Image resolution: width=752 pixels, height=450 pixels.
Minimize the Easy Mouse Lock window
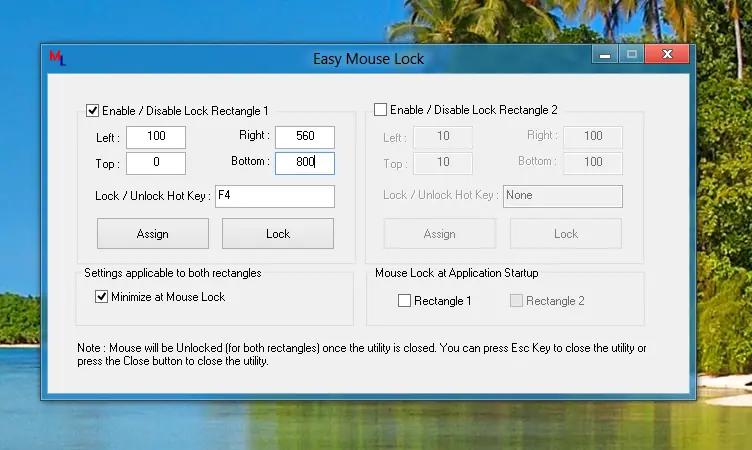pos(605,54)
